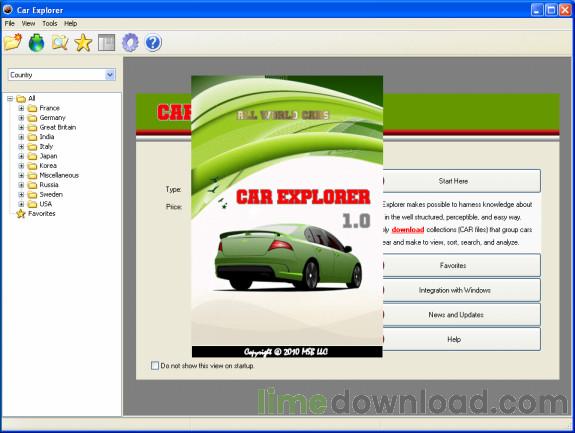Click the Help button on start page
The width and height of the screenshot is (575, 433).
pos(461,339)
